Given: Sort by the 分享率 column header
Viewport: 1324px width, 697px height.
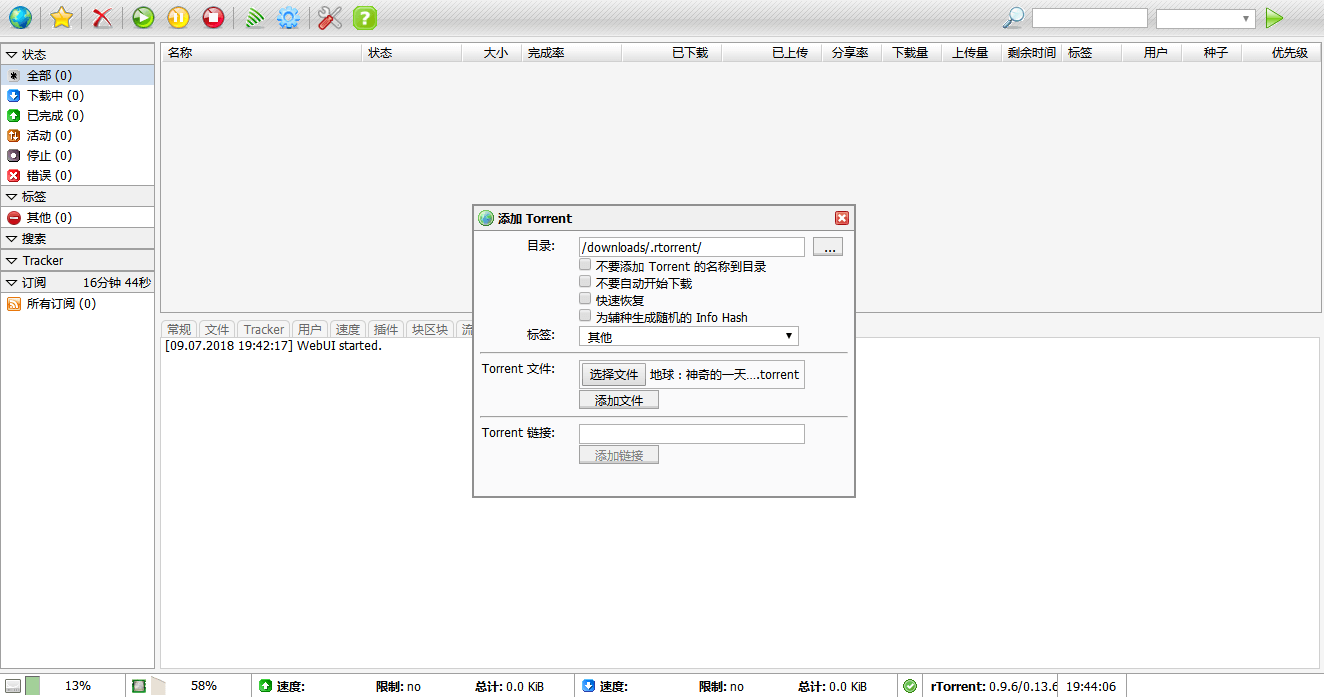Looking at the screenshot, I should pos(851,53).
